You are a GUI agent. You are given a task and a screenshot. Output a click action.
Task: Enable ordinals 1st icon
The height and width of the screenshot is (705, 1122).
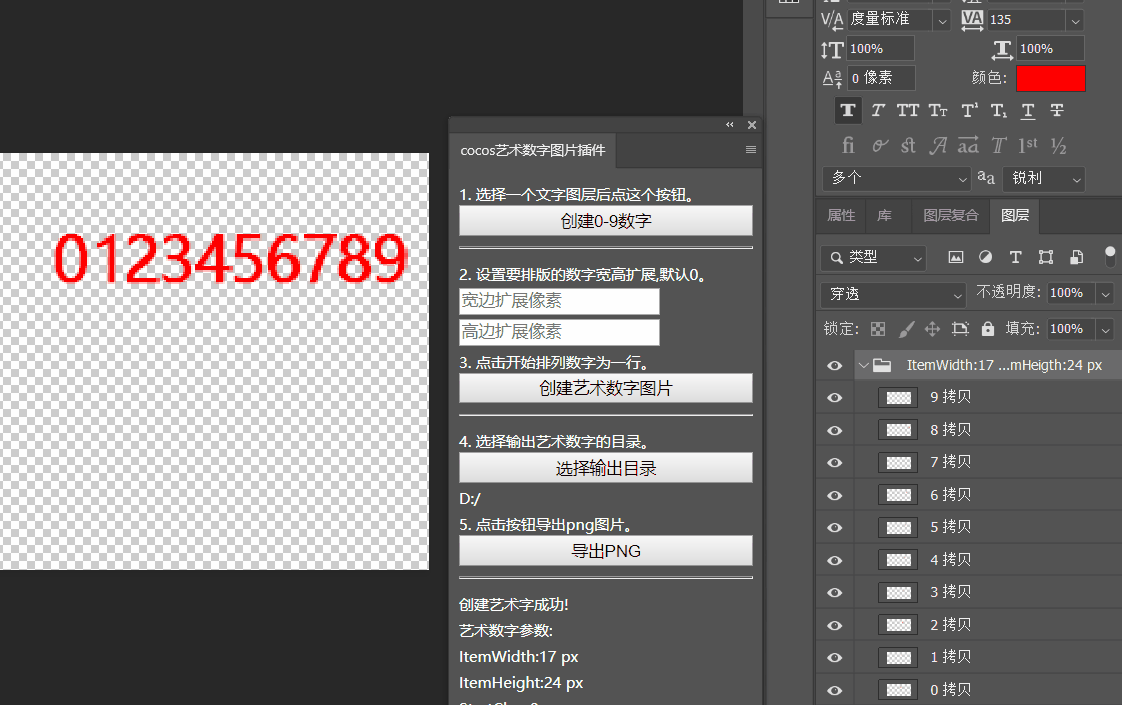pos(1028,145)
